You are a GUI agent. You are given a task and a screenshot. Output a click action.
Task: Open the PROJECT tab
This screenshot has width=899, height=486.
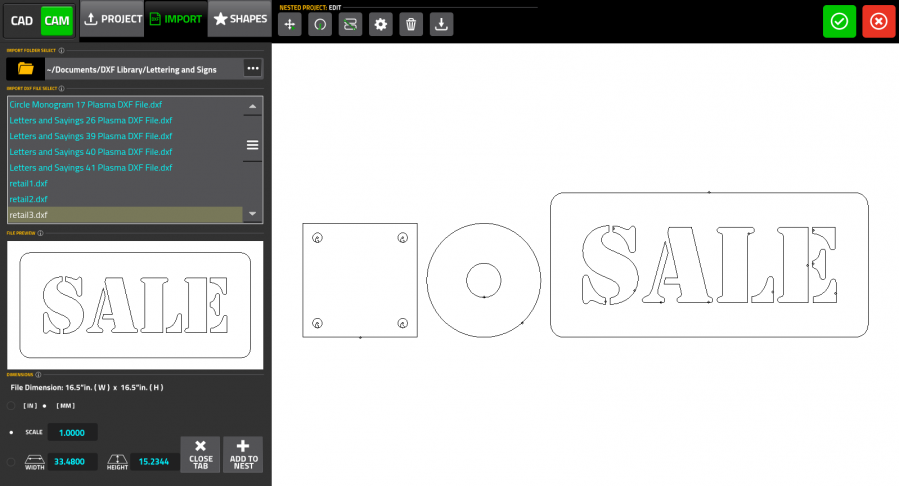point(112,19)
